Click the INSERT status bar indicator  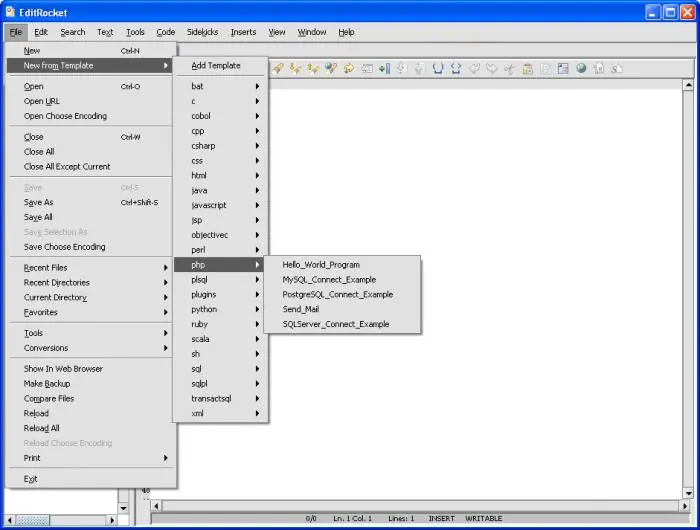[x=441, y=518]
